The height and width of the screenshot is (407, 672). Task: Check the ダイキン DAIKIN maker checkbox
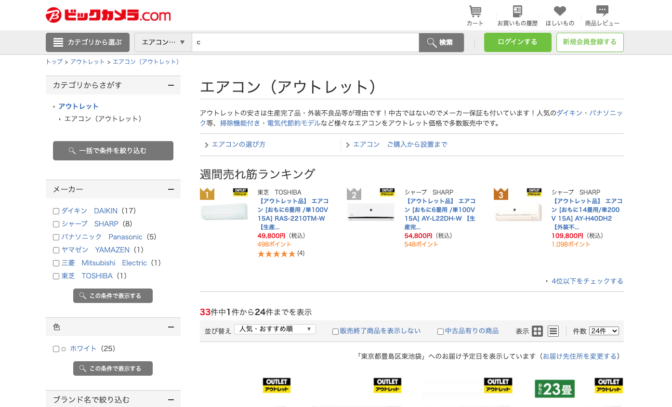(x=56, y=211)
